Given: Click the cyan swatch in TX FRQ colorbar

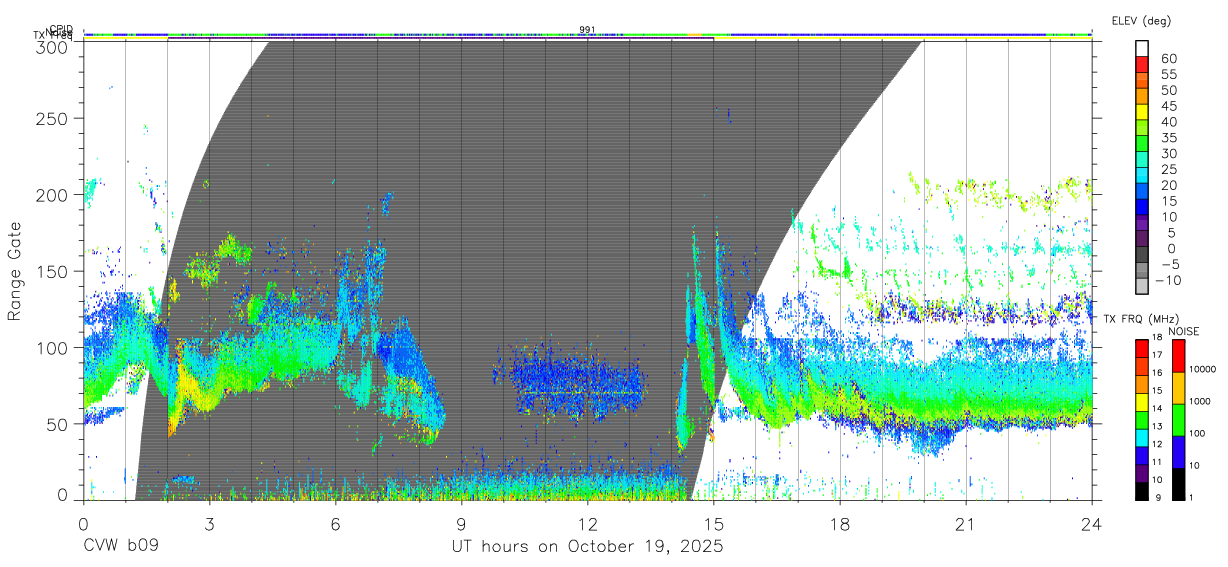Looking at the screenshot, I should coord(1142,438).
